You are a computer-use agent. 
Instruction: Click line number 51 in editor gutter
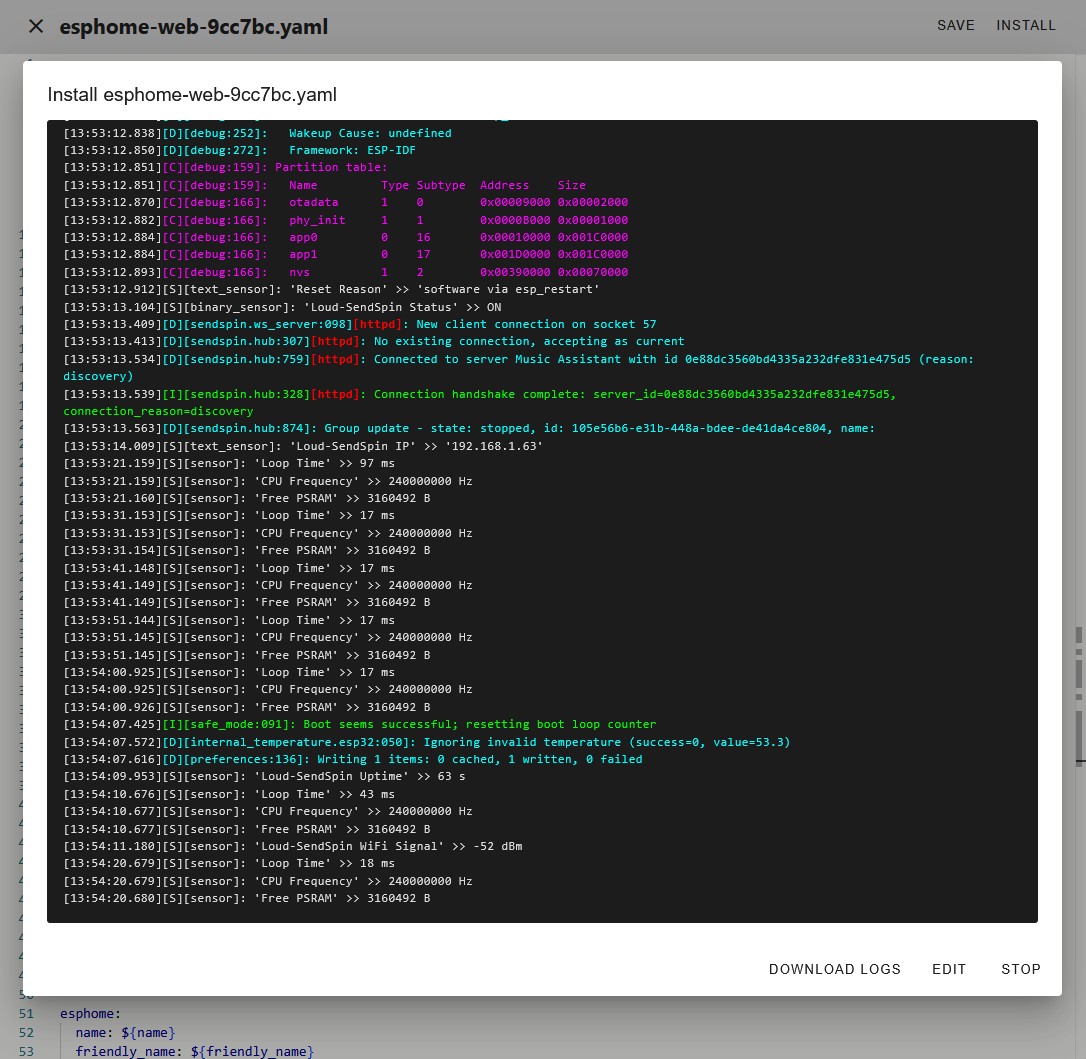click(26, 1013)
